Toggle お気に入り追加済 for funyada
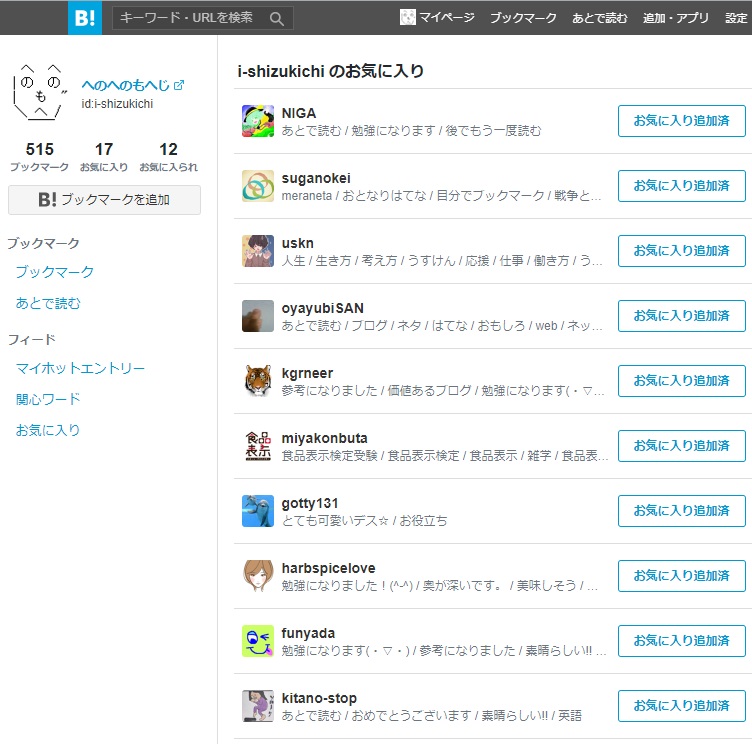Viewport: 752px width, 744px height. [x=682, y=641]
